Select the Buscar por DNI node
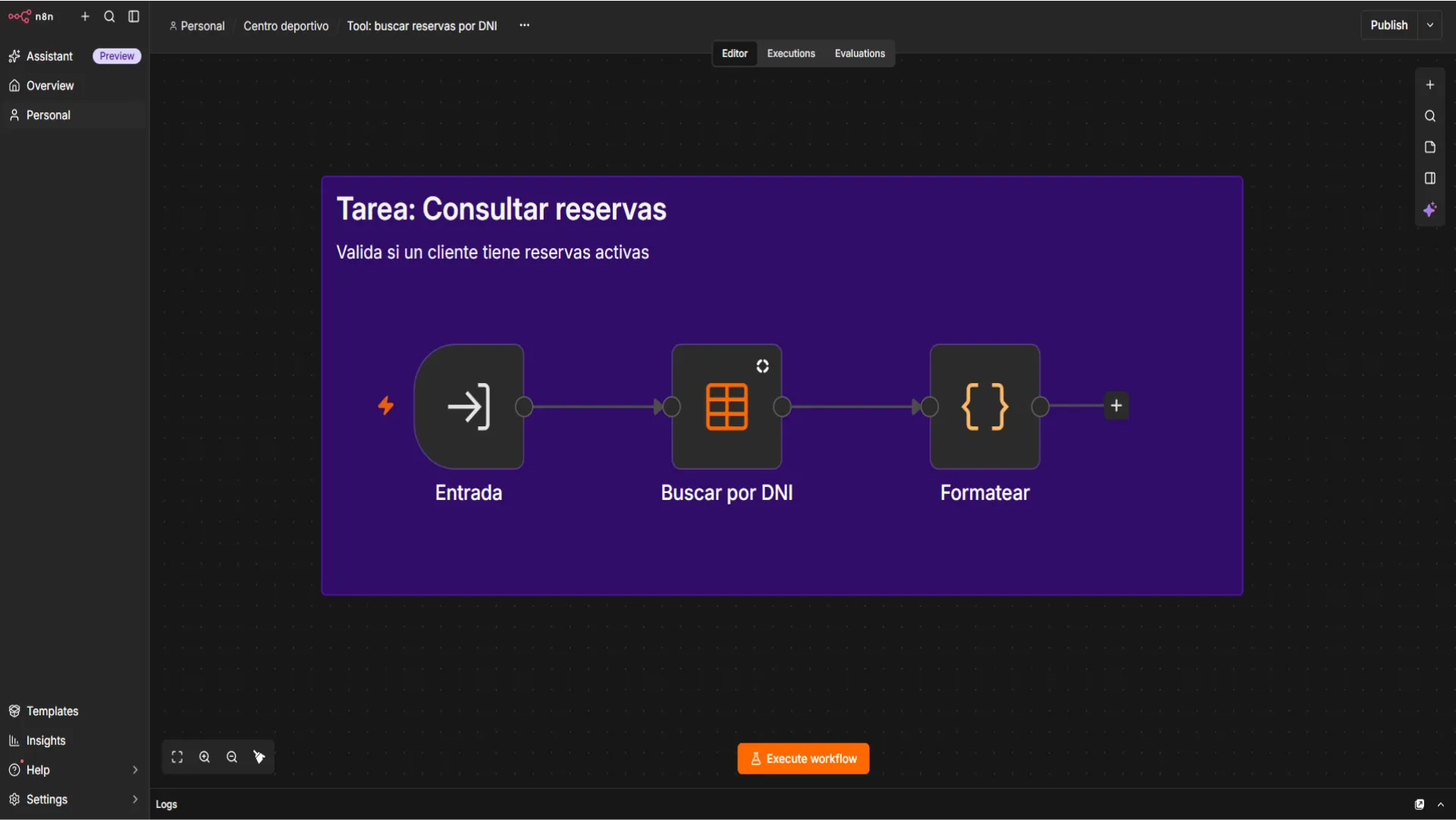Viewport: 1456px width, 820px height. 726,407
